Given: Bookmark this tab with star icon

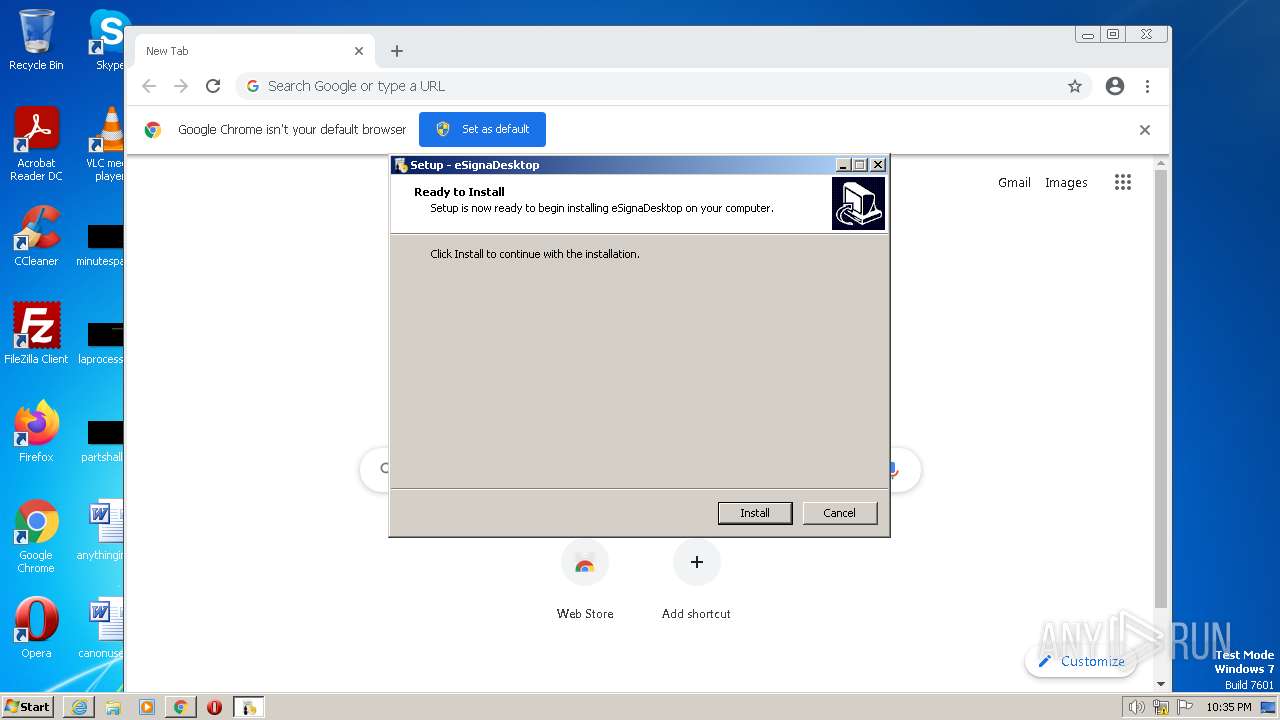Looking at the screenshot, I should tap(1075, 86).
